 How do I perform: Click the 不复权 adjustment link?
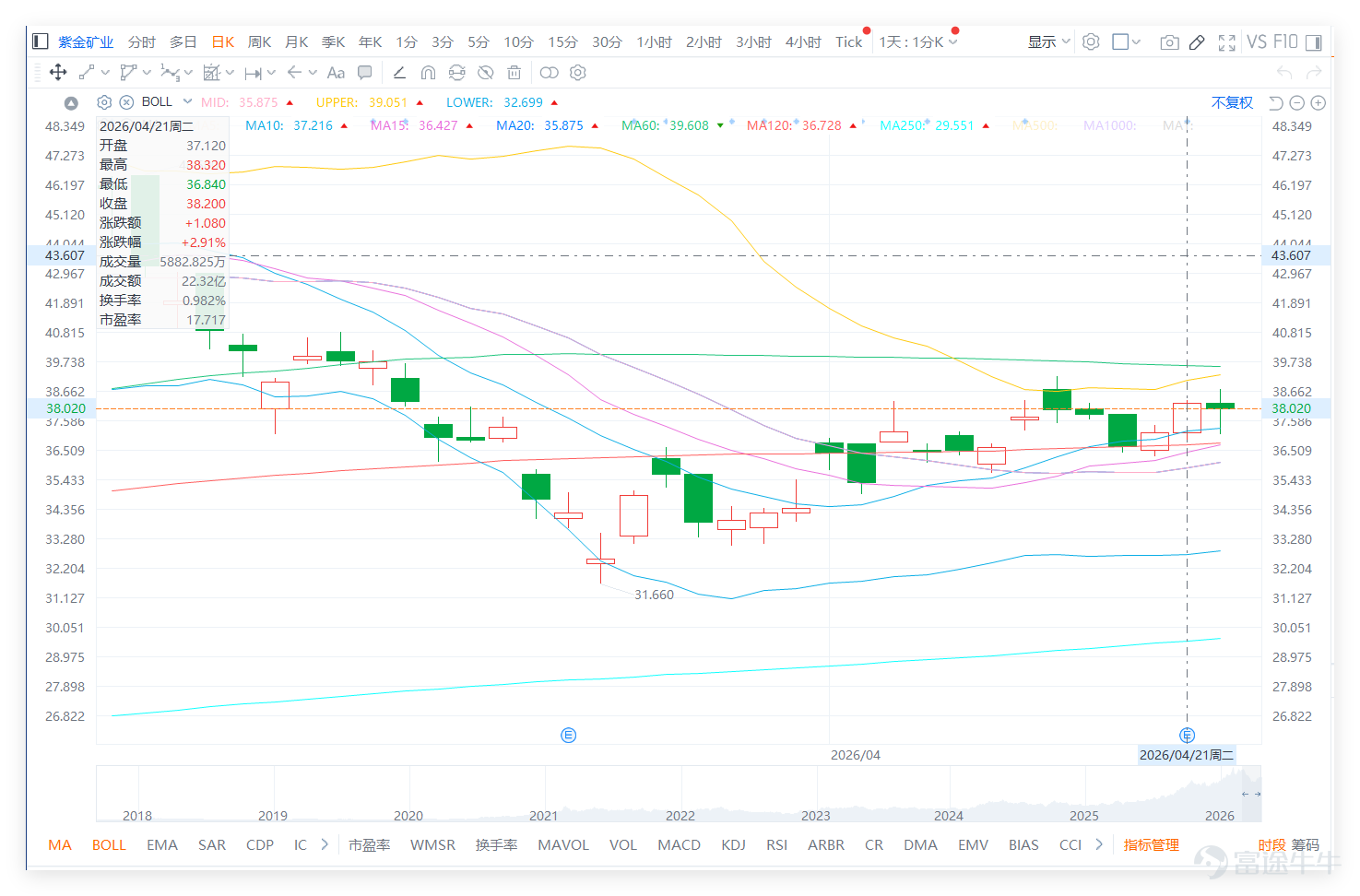[1232, 102]
